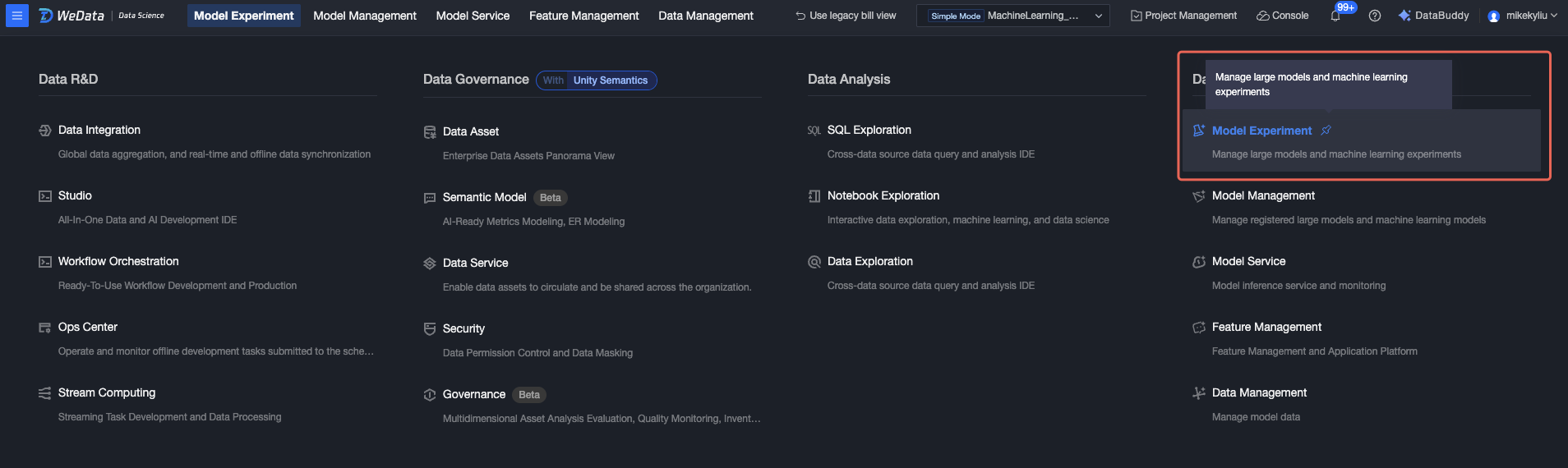This screenshot has height=468, width=1568.
Task: Click the Data Service icon
Action: (x=429, y=264)
